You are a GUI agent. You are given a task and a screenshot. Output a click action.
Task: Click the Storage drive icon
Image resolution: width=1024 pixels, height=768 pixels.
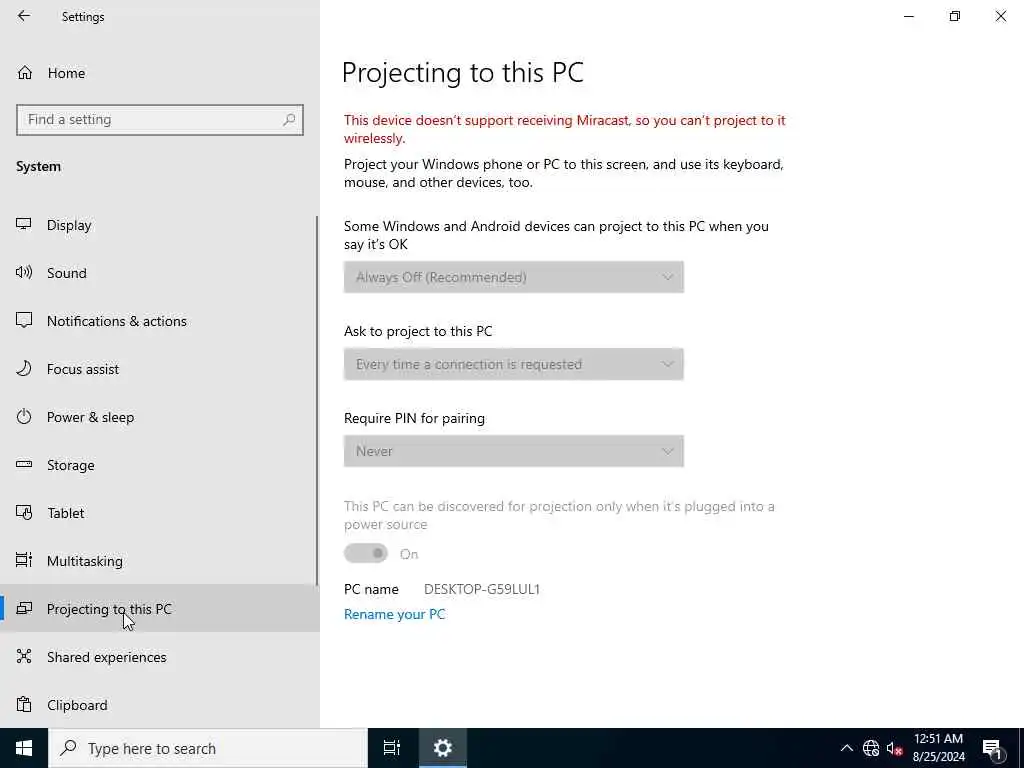click(x=24, y=464)
